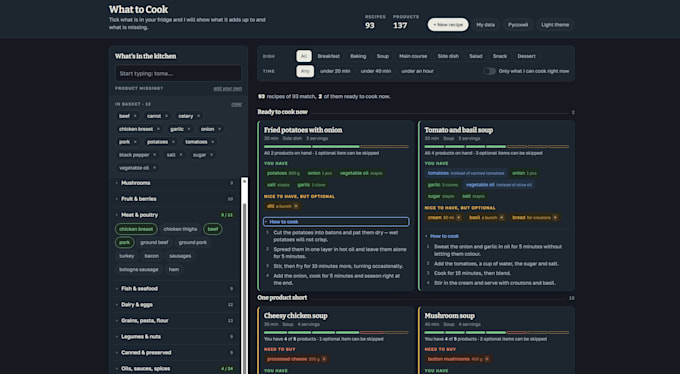Viewport: 680px width, 374px height.
Task: Select the turkey product chip
Action: (x=127, y=256)
